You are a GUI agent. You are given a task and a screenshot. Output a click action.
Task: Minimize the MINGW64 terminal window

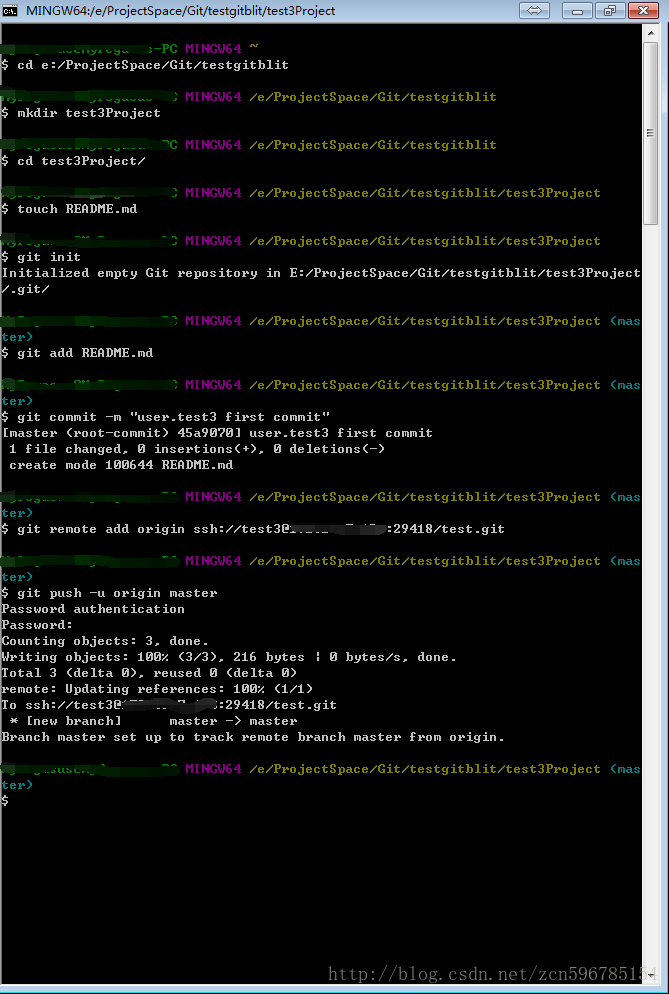point(577,11)
